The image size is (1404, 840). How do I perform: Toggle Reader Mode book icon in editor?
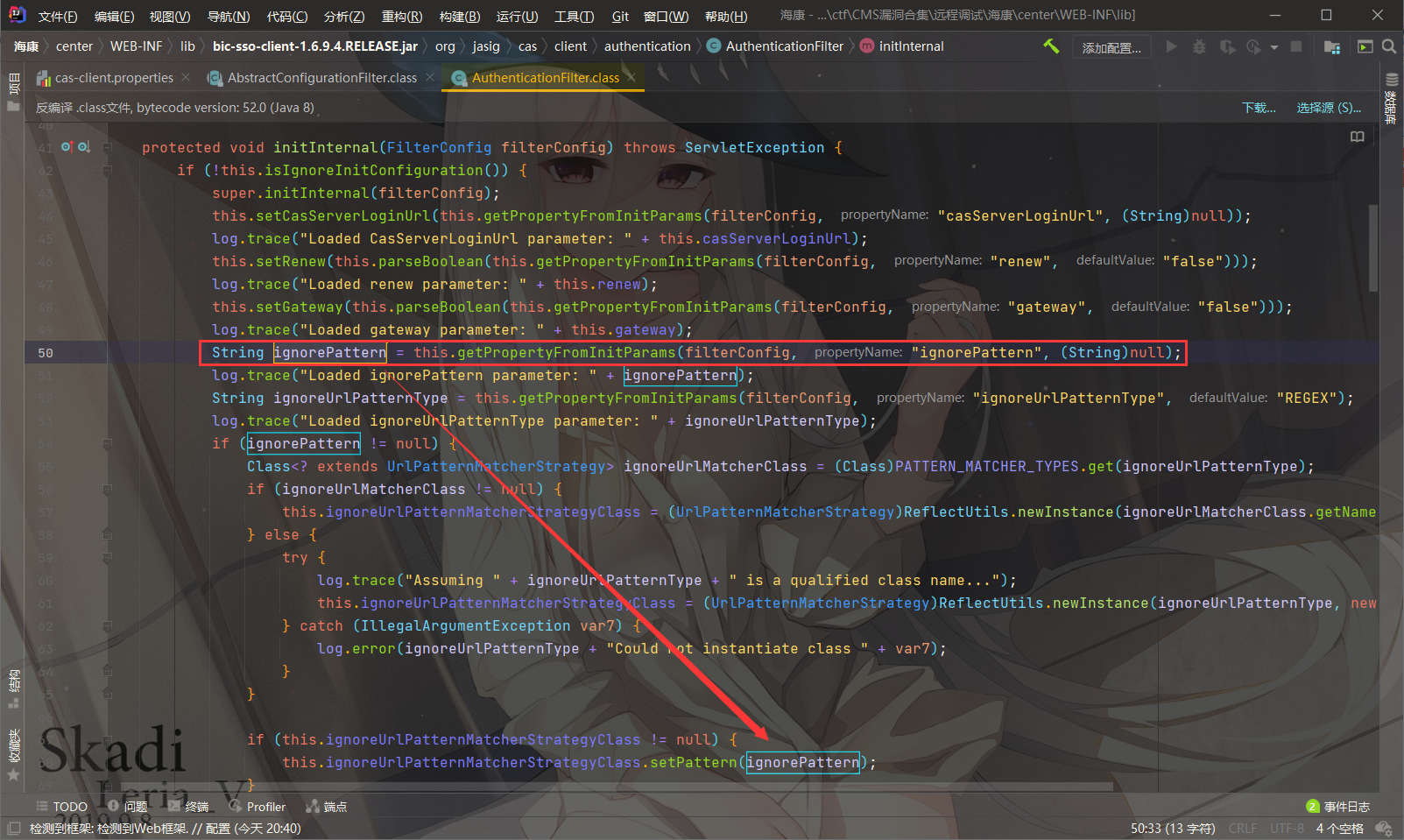coord(1358,137)
